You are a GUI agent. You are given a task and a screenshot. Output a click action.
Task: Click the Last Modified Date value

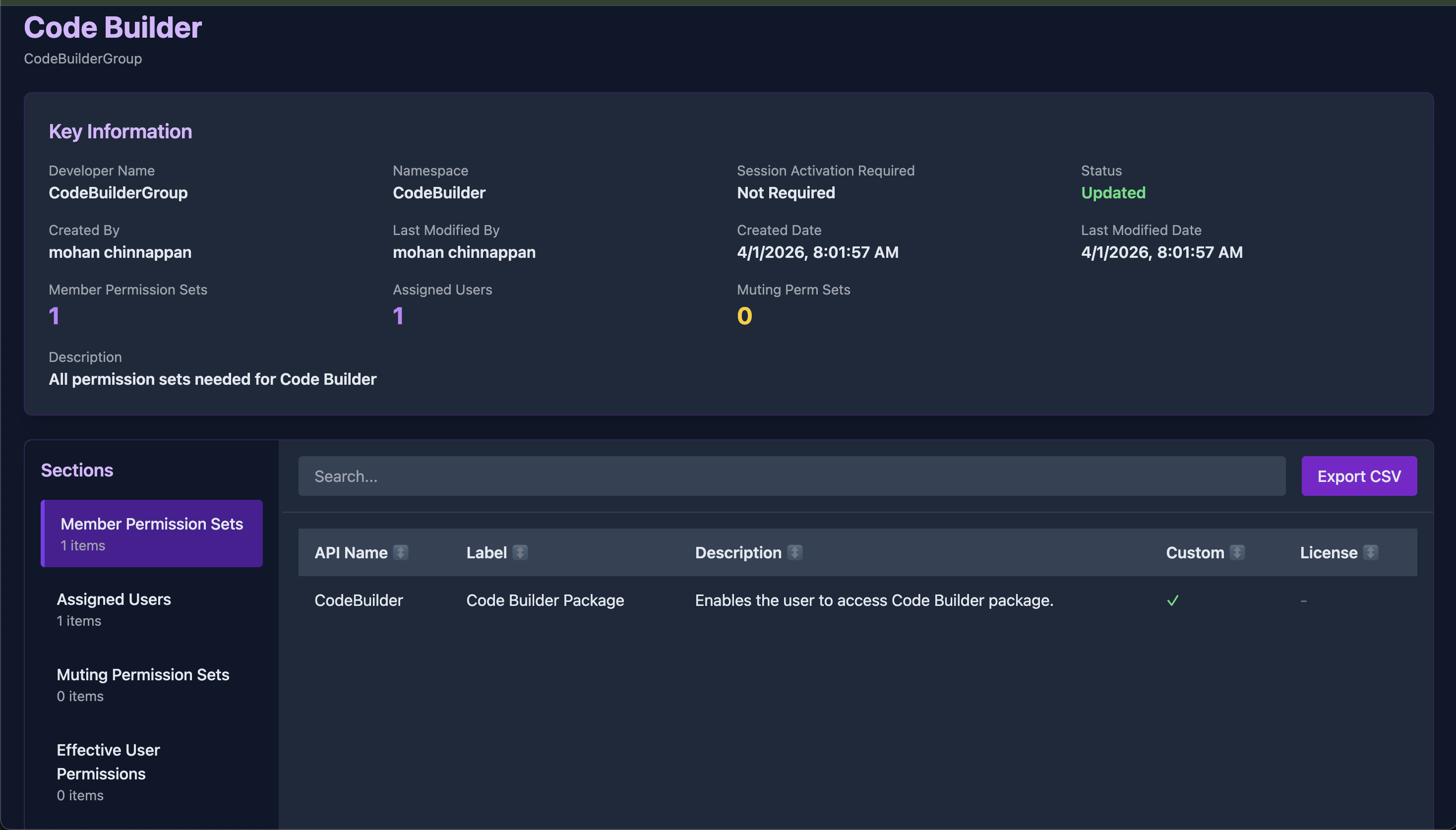(1162, 252)
